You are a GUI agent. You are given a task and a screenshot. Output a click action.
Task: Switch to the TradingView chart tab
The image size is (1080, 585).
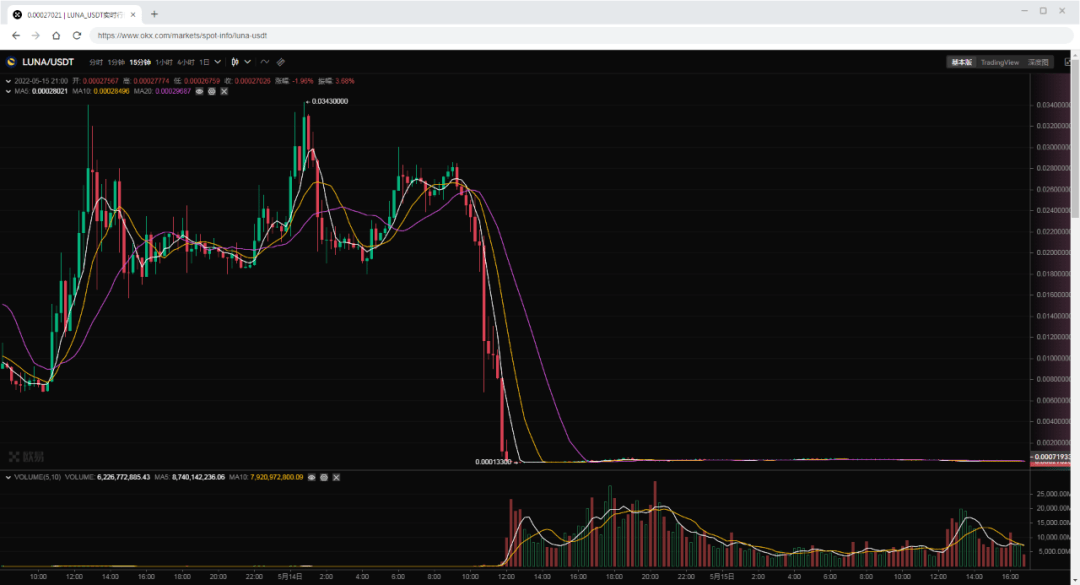pyautogui.click(x=999, y=62)
